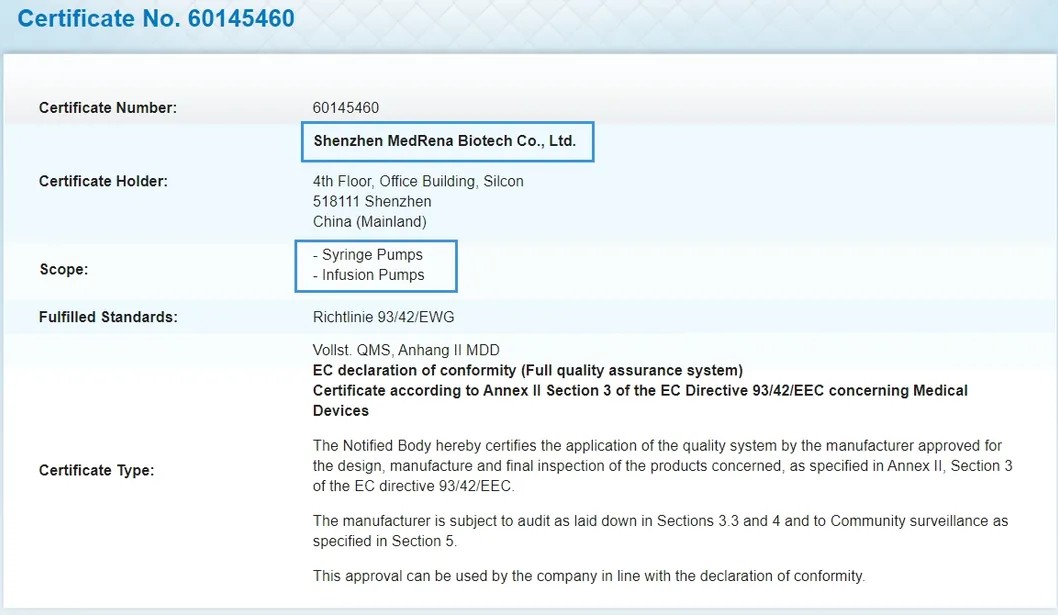Screen dimensions: 1058x615
Task: Click the "Certificate Type:" field label
Action: tap(96, 470)
